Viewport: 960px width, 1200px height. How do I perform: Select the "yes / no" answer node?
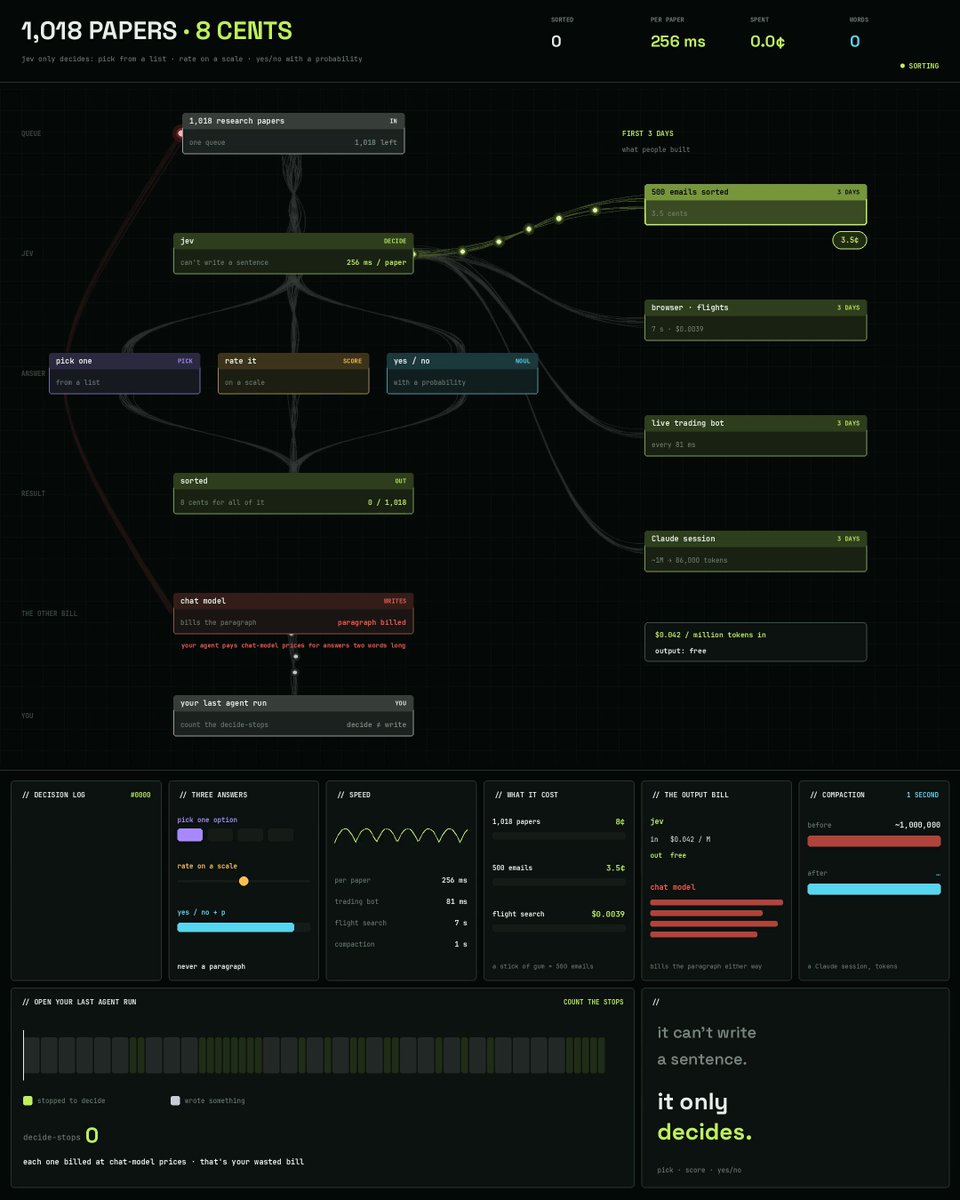pos(462,373)
